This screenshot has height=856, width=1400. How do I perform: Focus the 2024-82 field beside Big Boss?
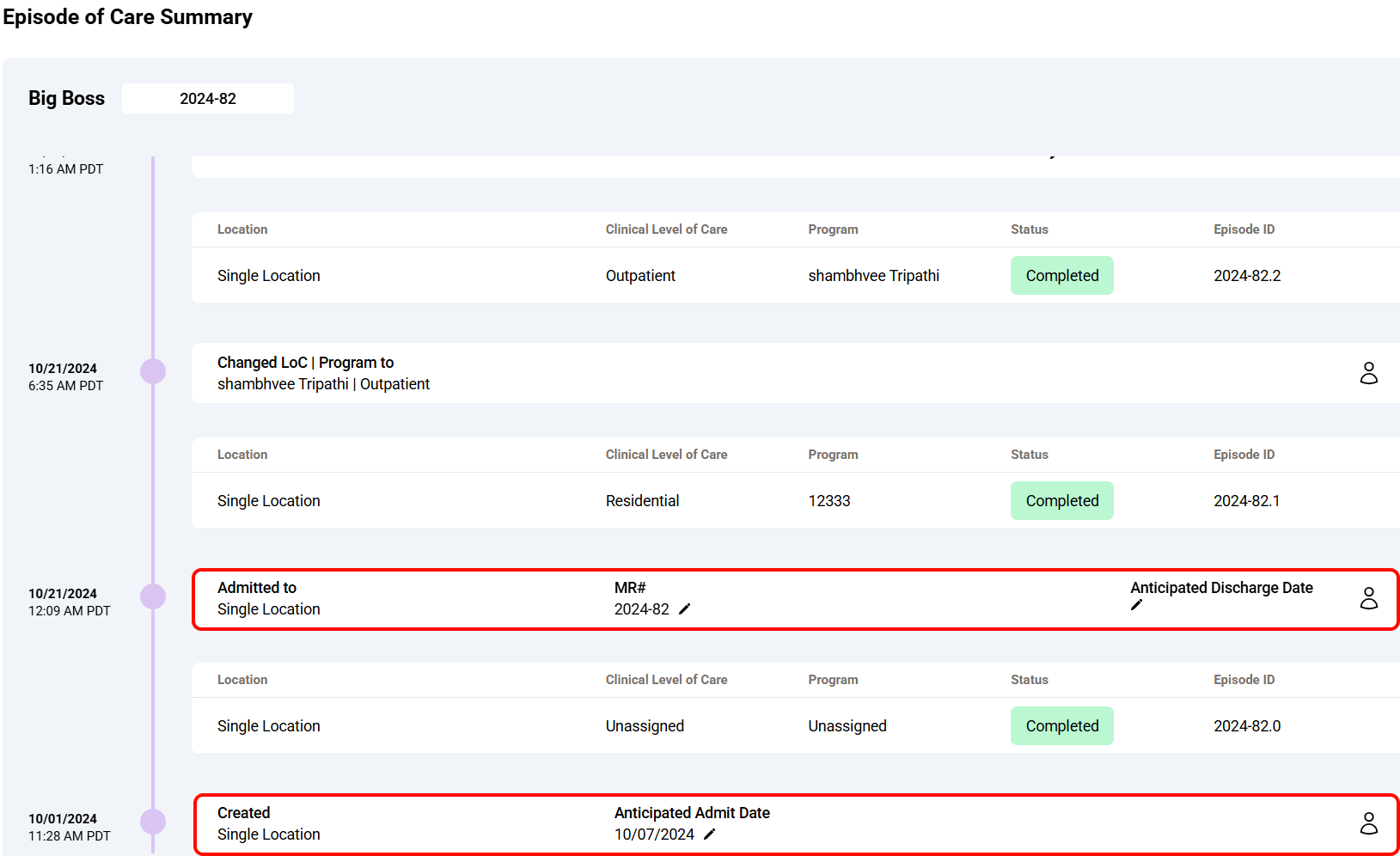[208, 99]
